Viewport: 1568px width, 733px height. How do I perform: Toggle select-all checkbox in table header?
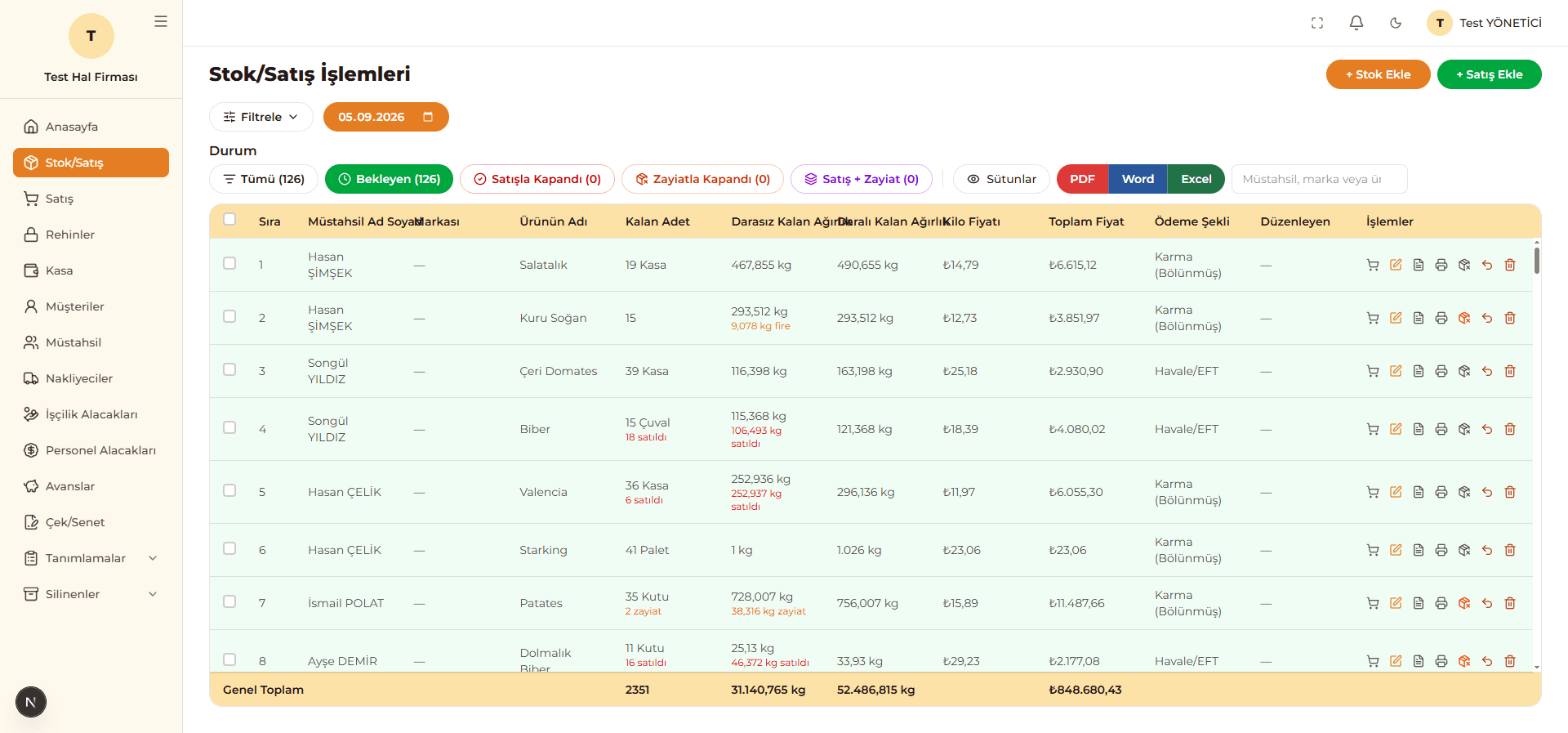[229, 219]
